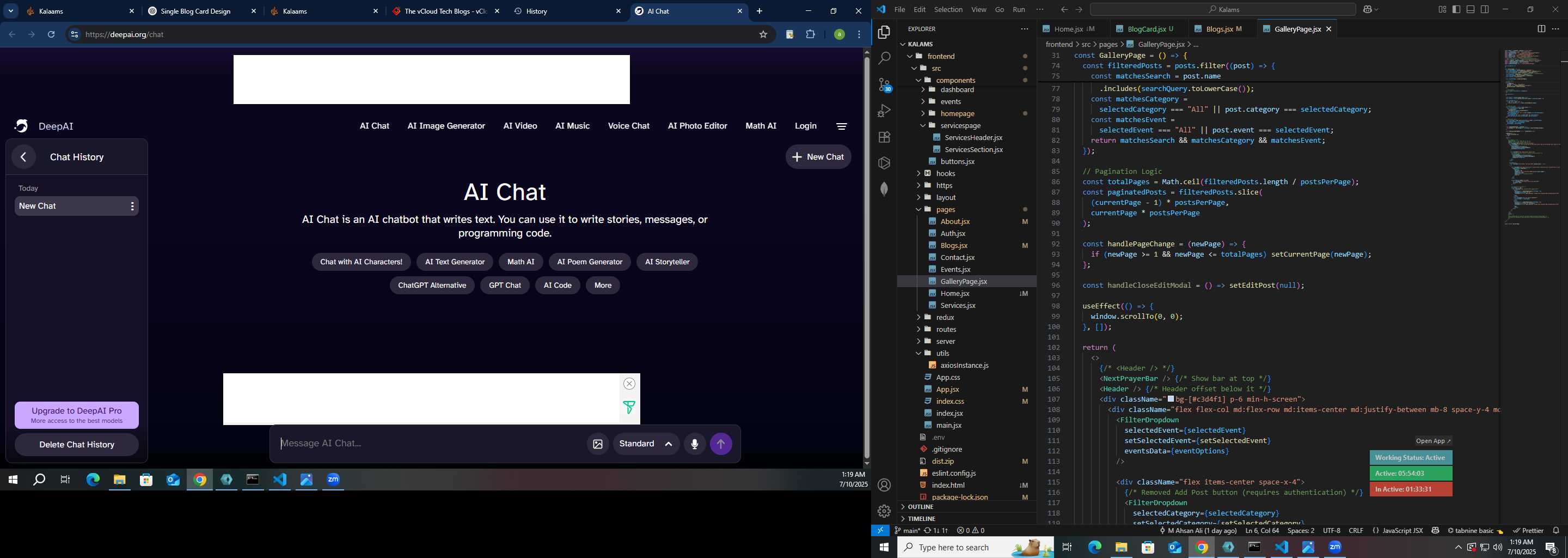The width and height of the screenshot is (1568, 558).
Task: Click Split Editor Right icon in VS Code
Action: click(x=1541, y=29)
